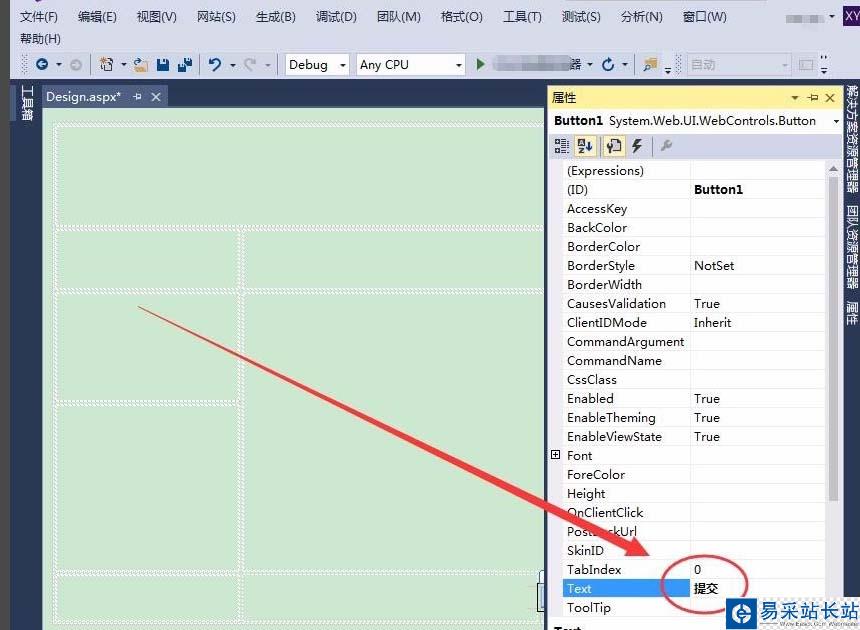Select the Design.aspx document tab
The width and height of the screenshot is (860, 630).
(x=84, y=97)
